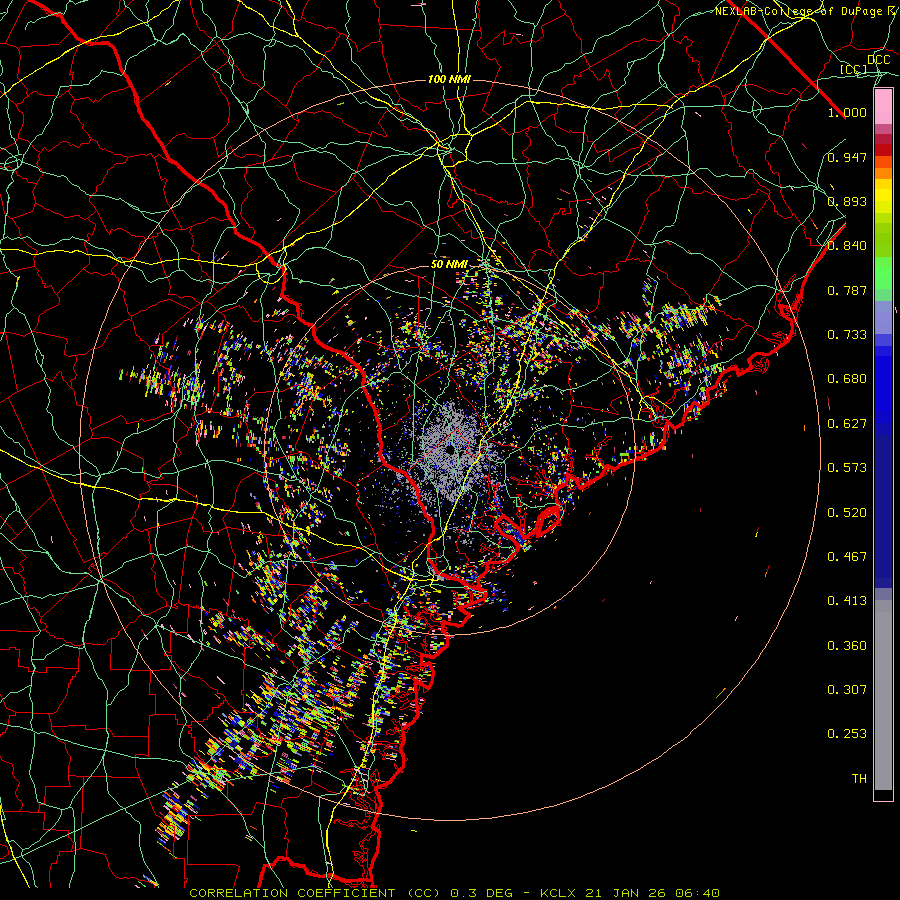Select the 0.947 scale value

pos(847,157)
